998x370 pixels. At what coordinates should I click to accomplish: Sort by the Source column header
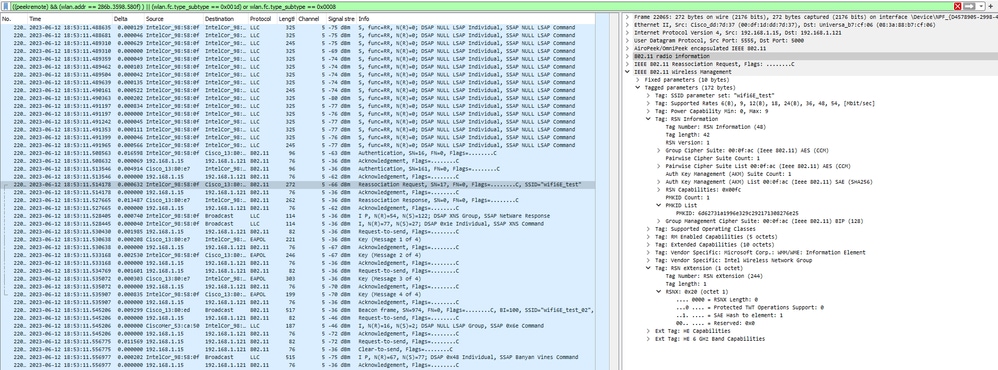173,19
